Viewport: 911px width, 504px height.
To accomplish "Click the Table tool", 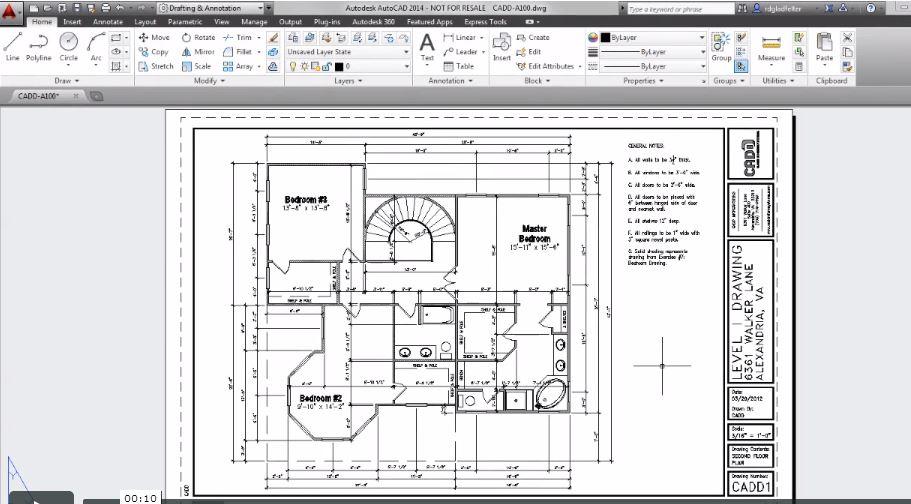I will [459, 66].
